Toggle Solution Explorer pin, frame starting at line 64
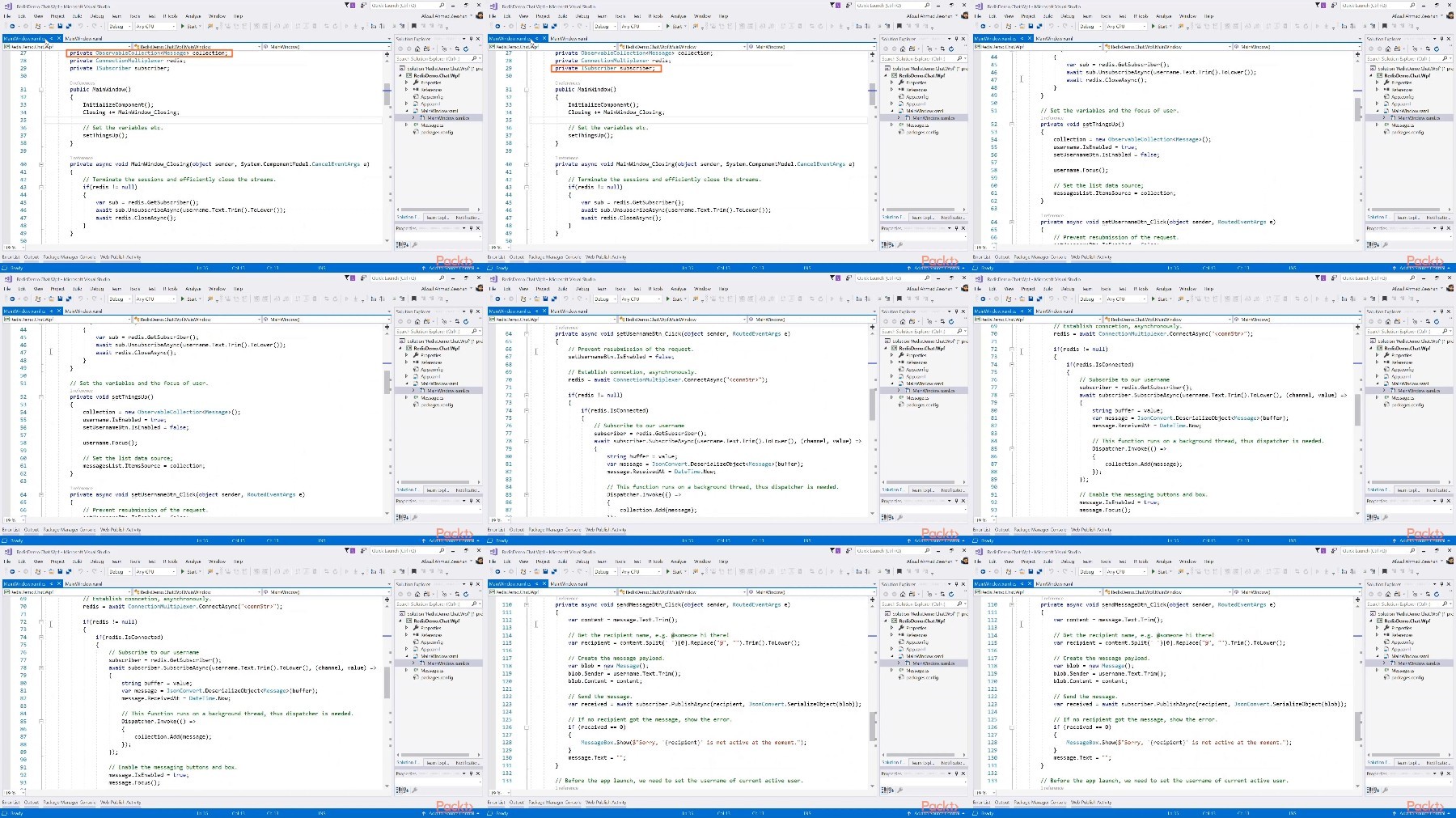This screenshot has width=1456, height=818. [x=956, y=312]
